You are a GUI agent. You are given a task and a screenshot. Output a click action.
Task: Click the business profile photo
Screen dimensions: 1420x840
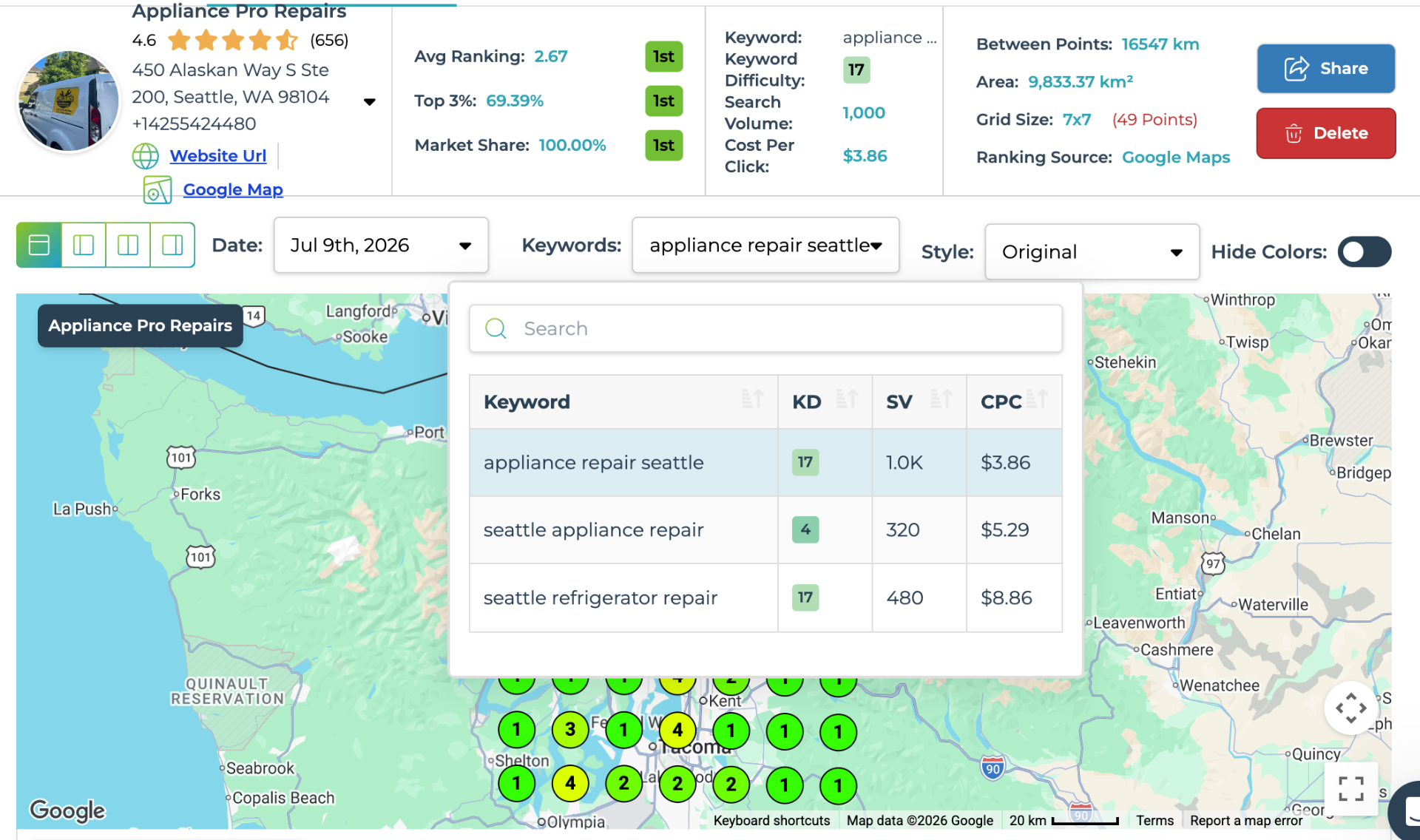pyautogui.click(x=68, y=101)
